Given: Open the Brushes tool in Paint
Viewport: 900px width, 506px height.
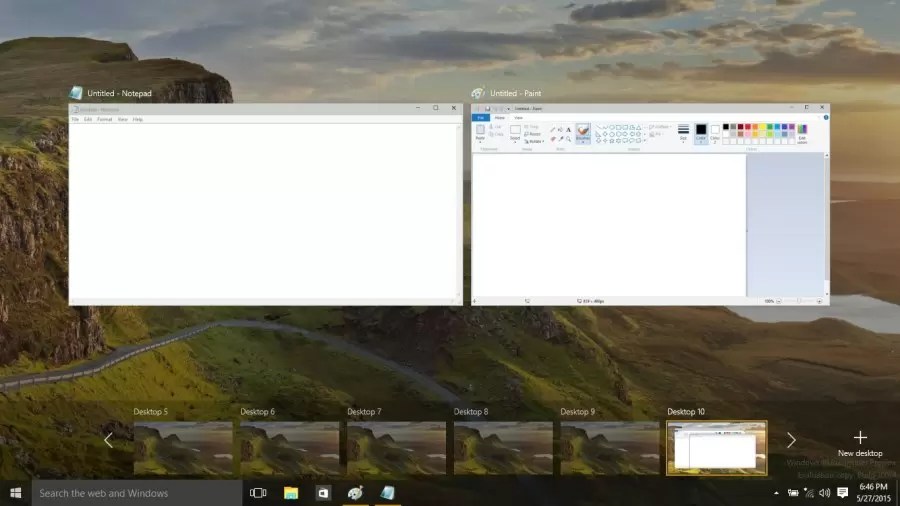Looking at the screenshot, I should [583, 133].
